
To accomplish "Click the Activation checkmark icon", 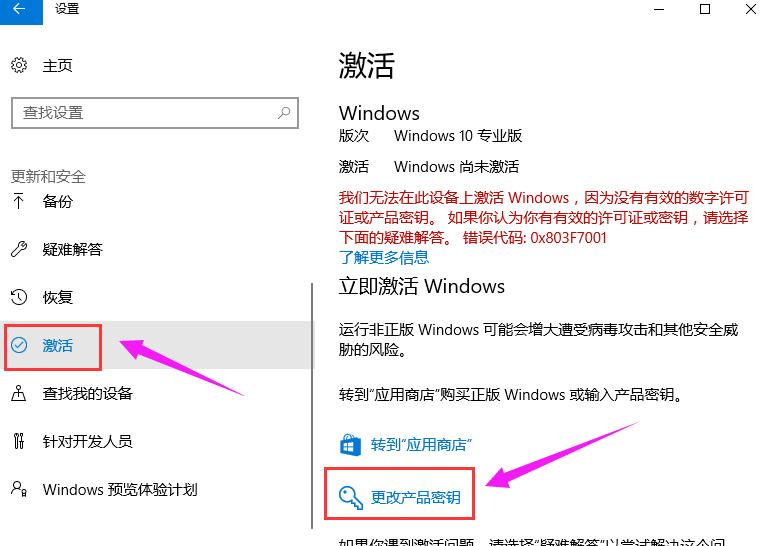I will (x=19, y=345).
